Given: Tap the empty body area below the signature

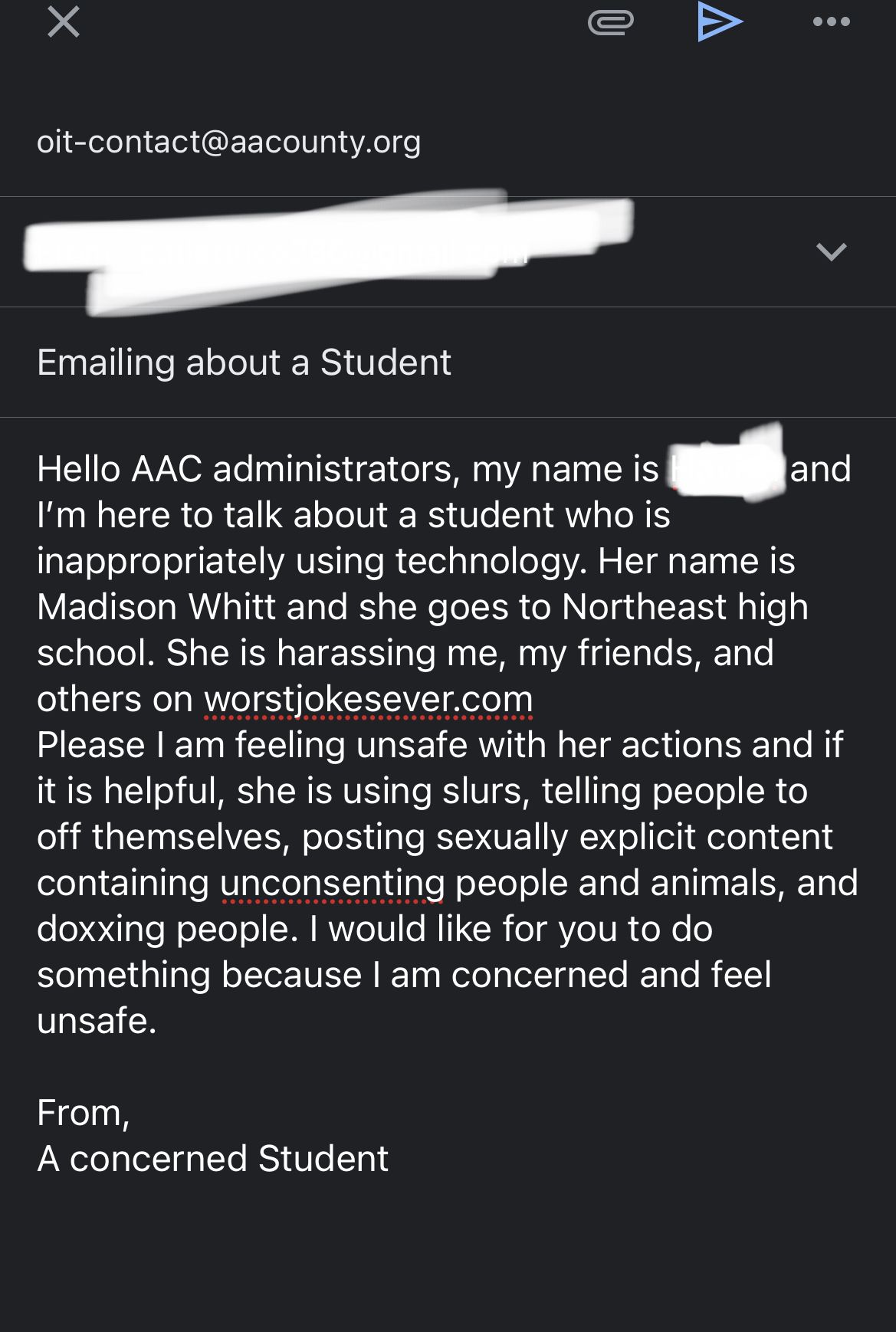Looking at the screenshot, I should 448,1257.
